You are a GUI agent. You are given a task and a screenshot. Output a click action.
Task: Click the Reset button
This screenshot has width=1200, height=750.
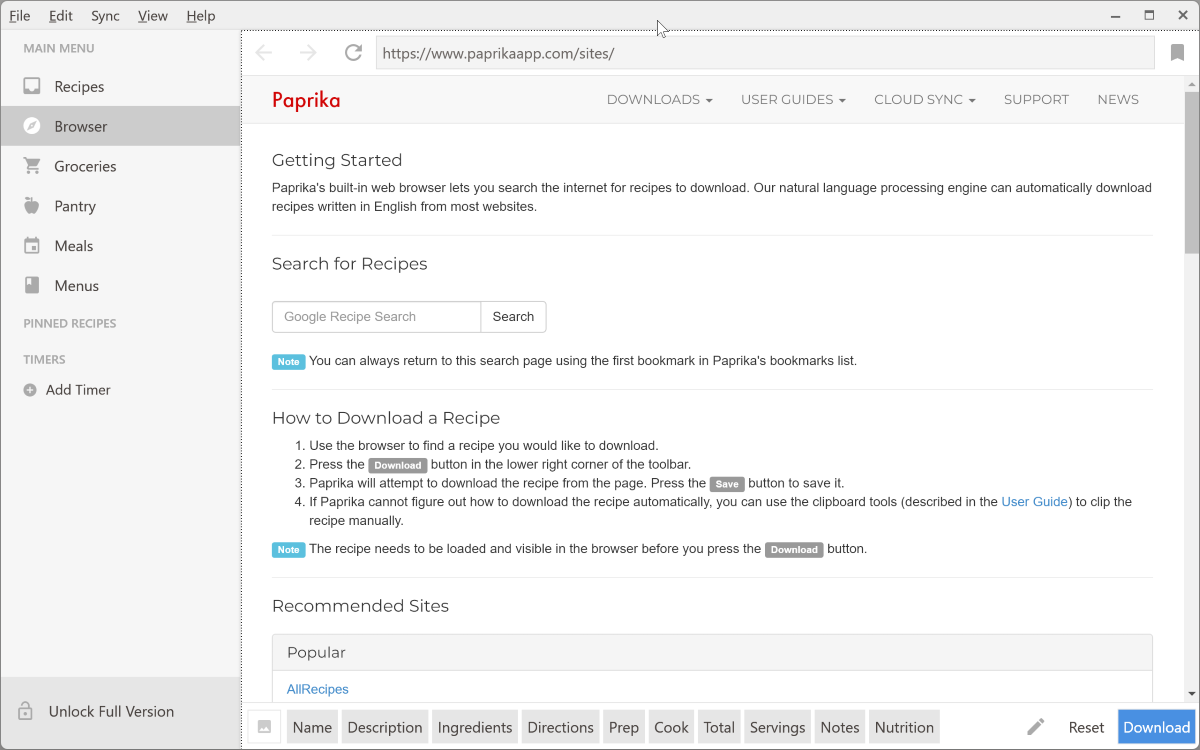tap(1086, 727)
